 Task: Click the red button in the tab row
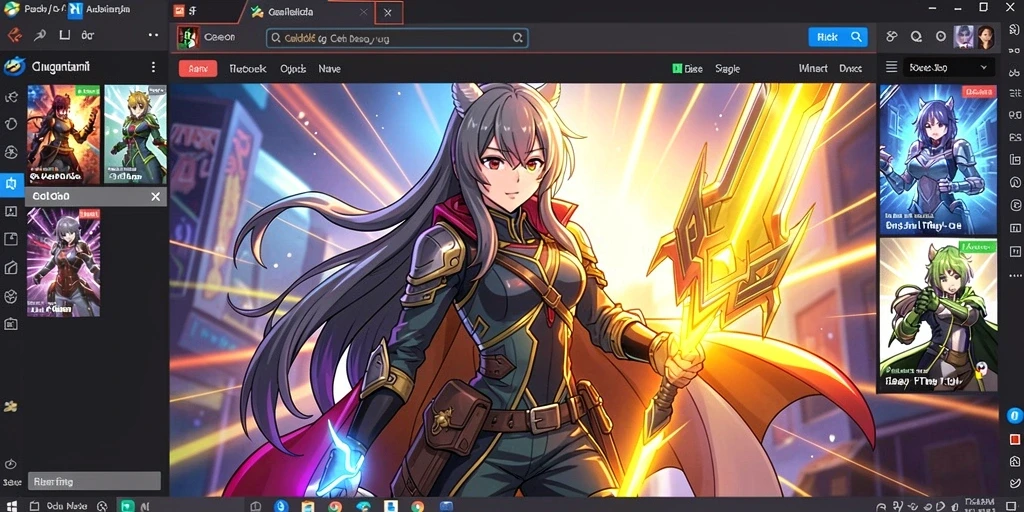(198, 69)
